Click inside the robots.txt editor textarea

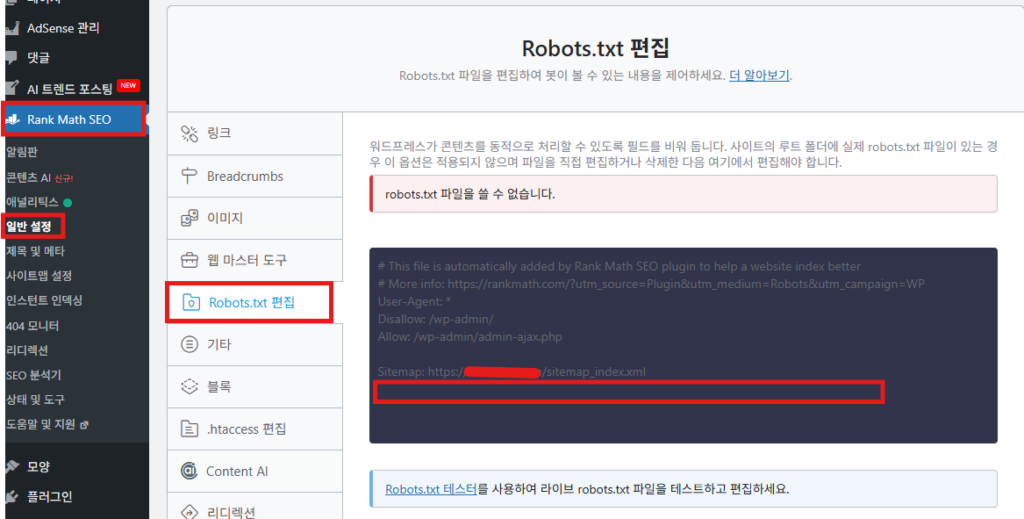coord(683,345)
